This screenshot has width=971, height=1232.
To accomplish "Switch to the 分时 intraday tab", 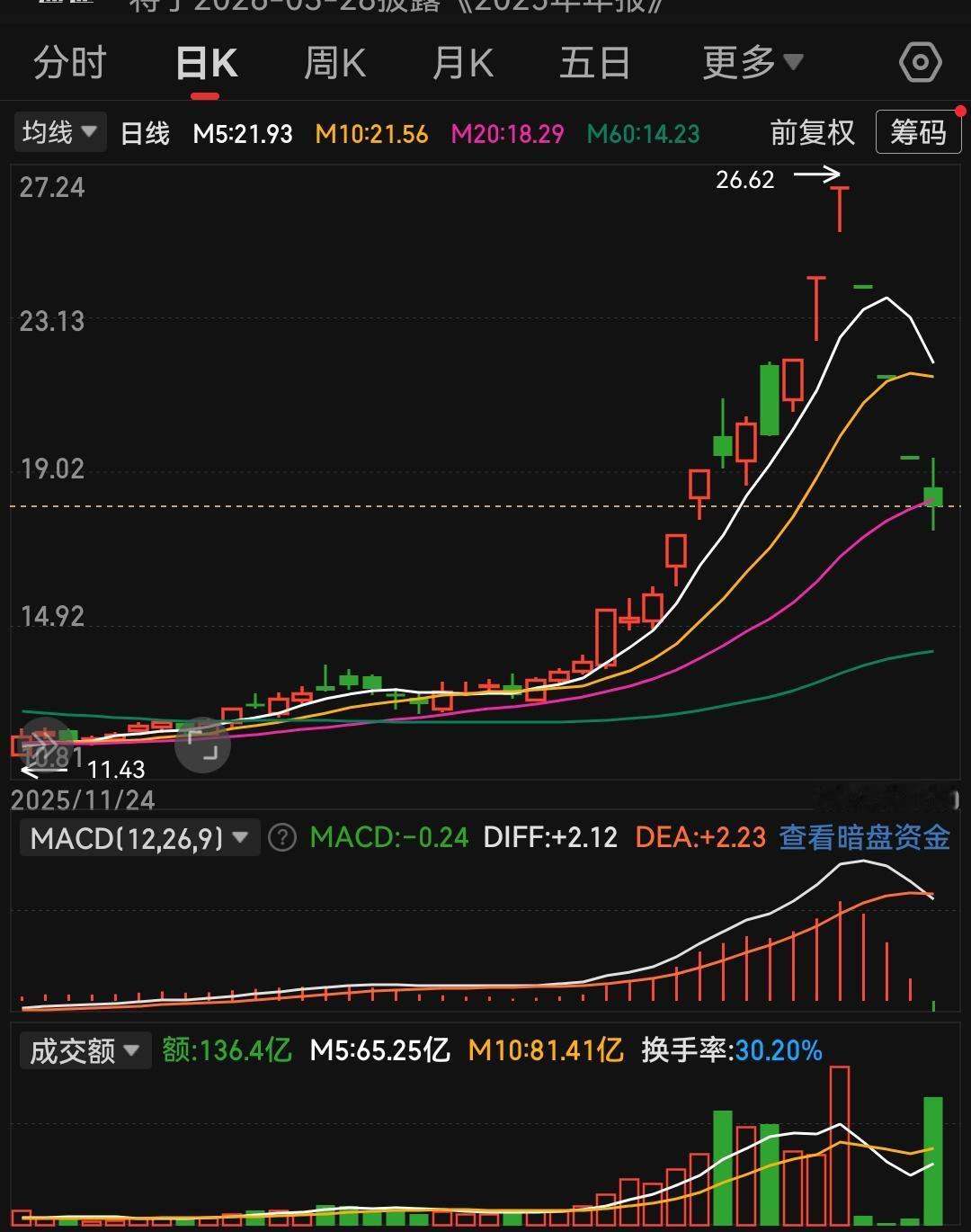I will [x=69, y=63].
